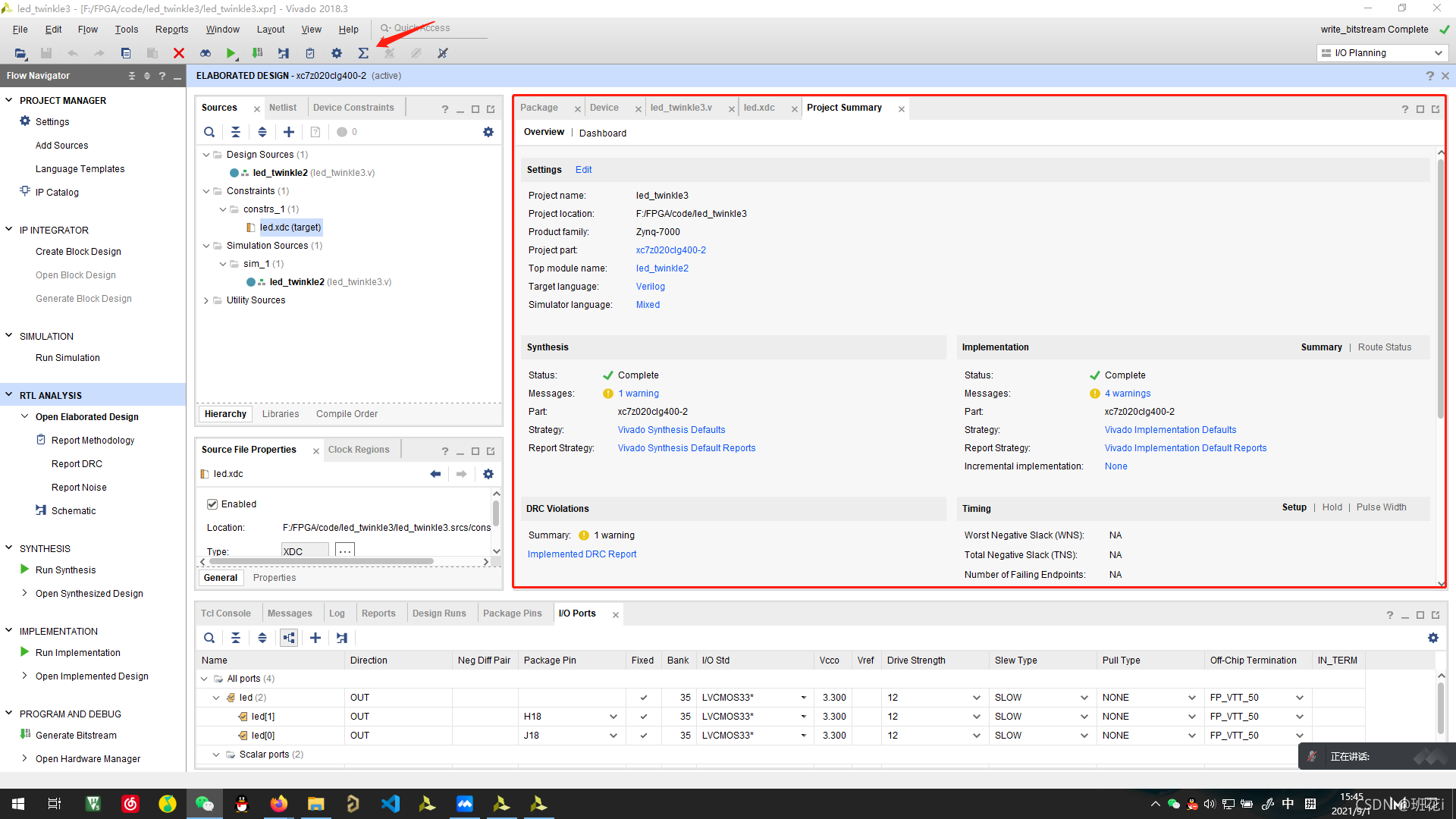Click the Generate Bitstream toolbar icon

click(x=258, y=53)
